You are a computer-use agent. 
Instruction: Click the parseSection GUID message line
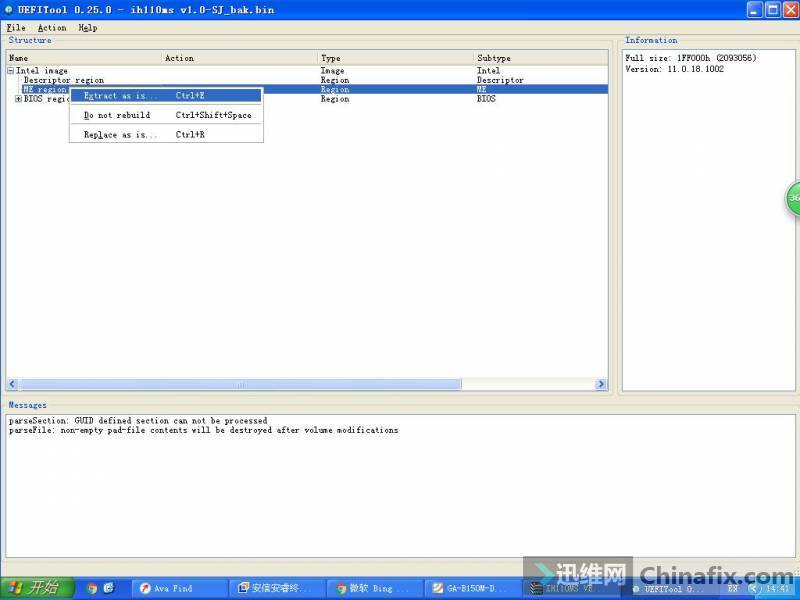tap(138, 421)
